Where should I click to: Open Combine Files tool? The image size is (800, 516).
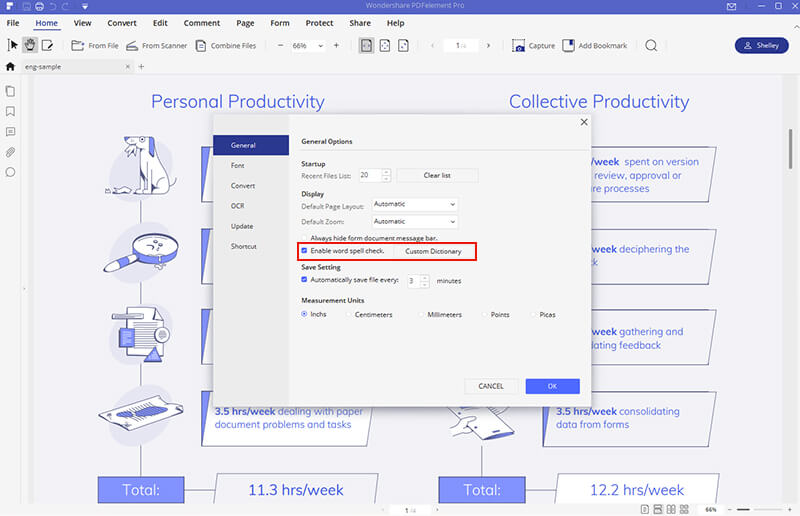click(x=226, y=45)
